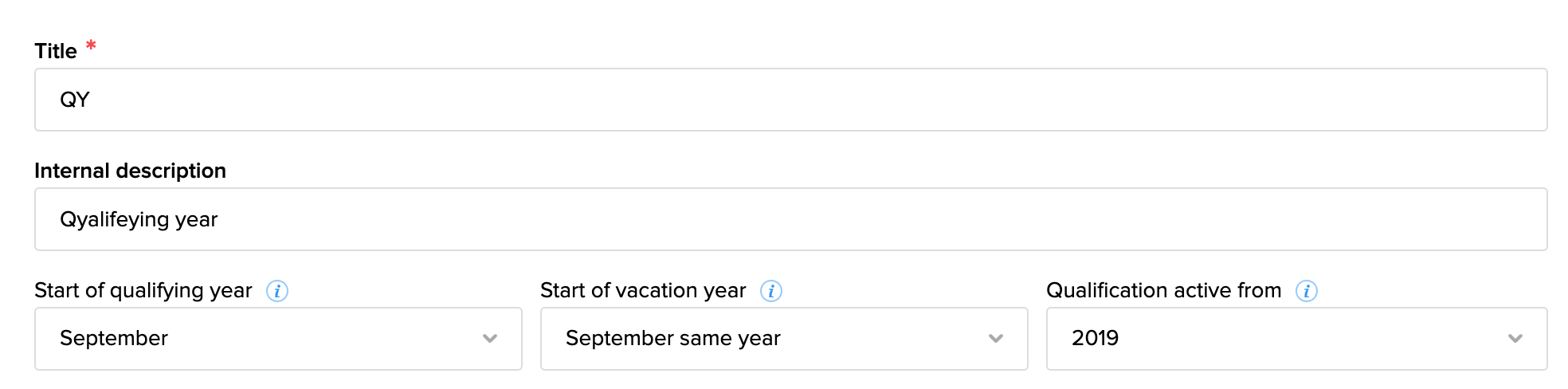Place cursor on the QY title text
Image resolution: width=1568 pixels, height=389 pixels.
tap(75, 100)
